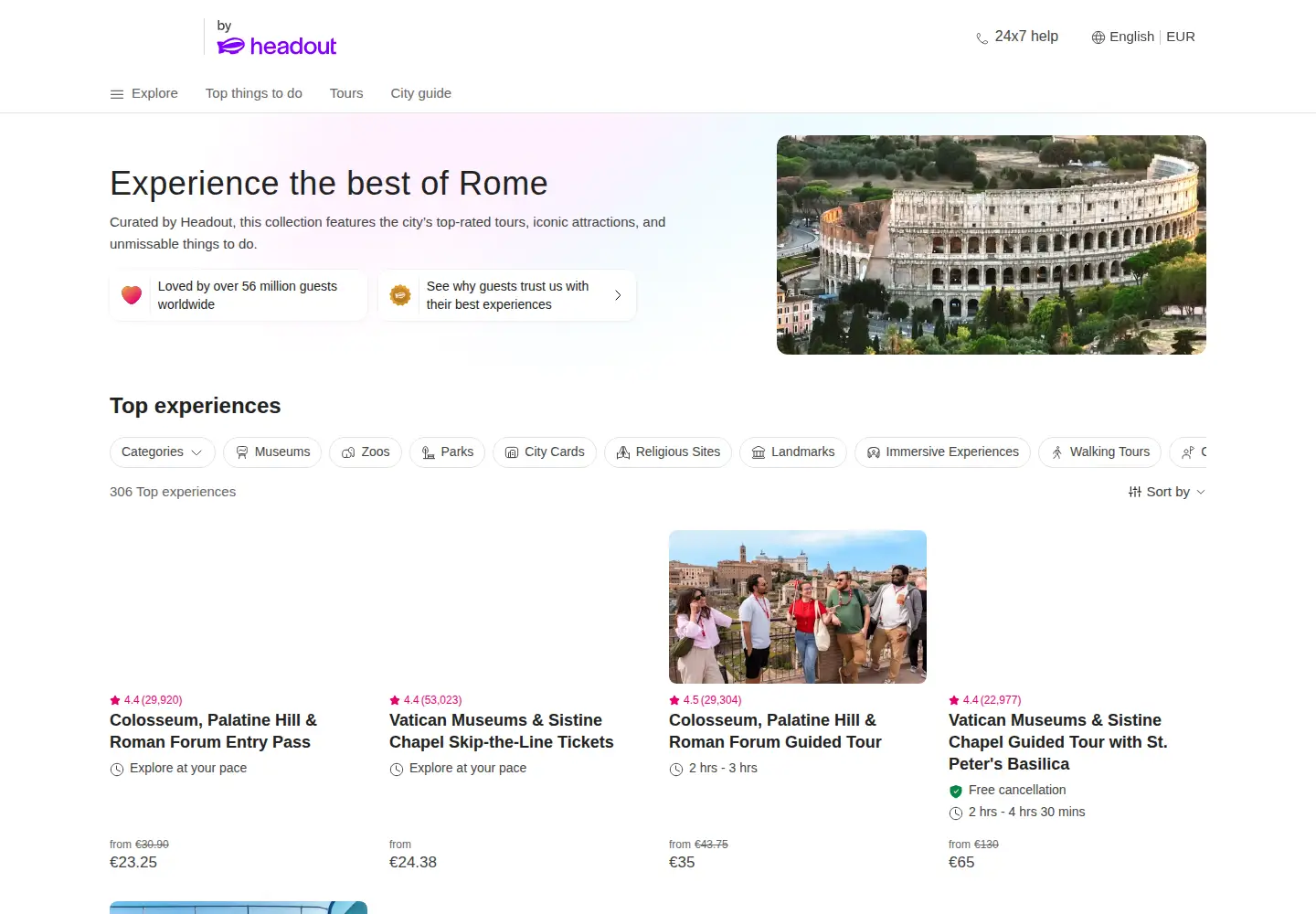Open the English language selector

[1131, 37]
